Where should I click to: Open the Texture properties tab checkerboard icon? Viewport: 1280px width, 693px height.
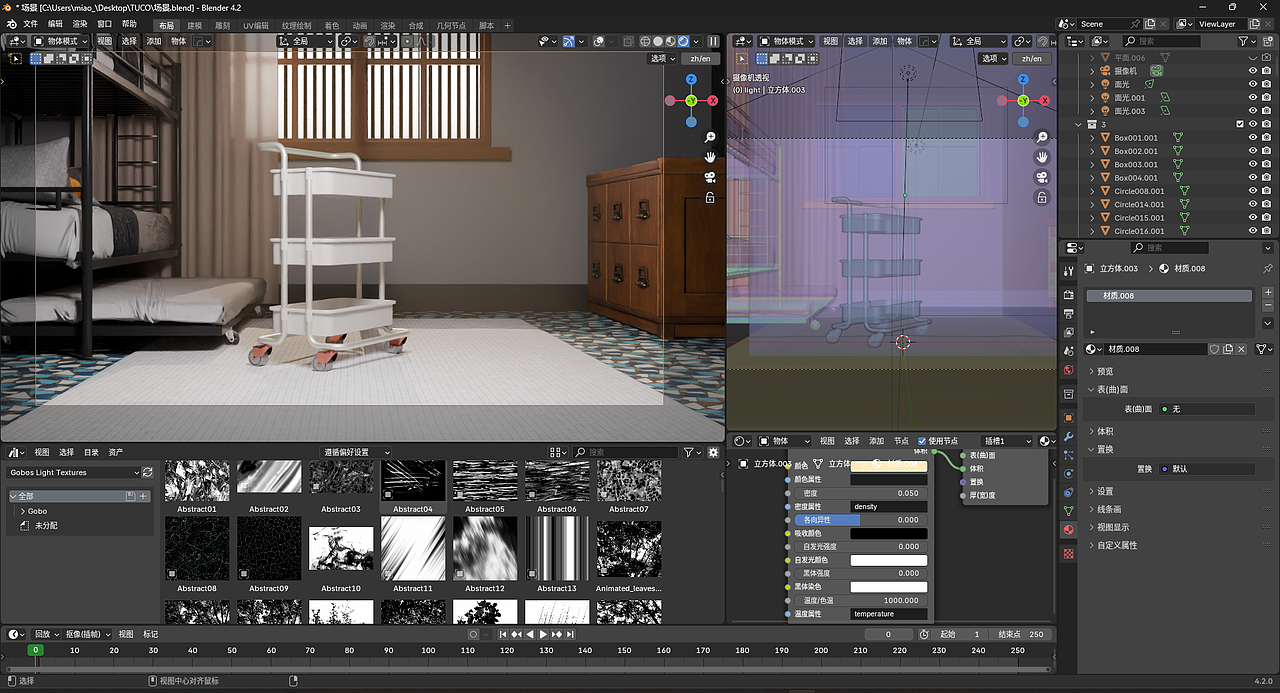click(x=1068, y=553)
